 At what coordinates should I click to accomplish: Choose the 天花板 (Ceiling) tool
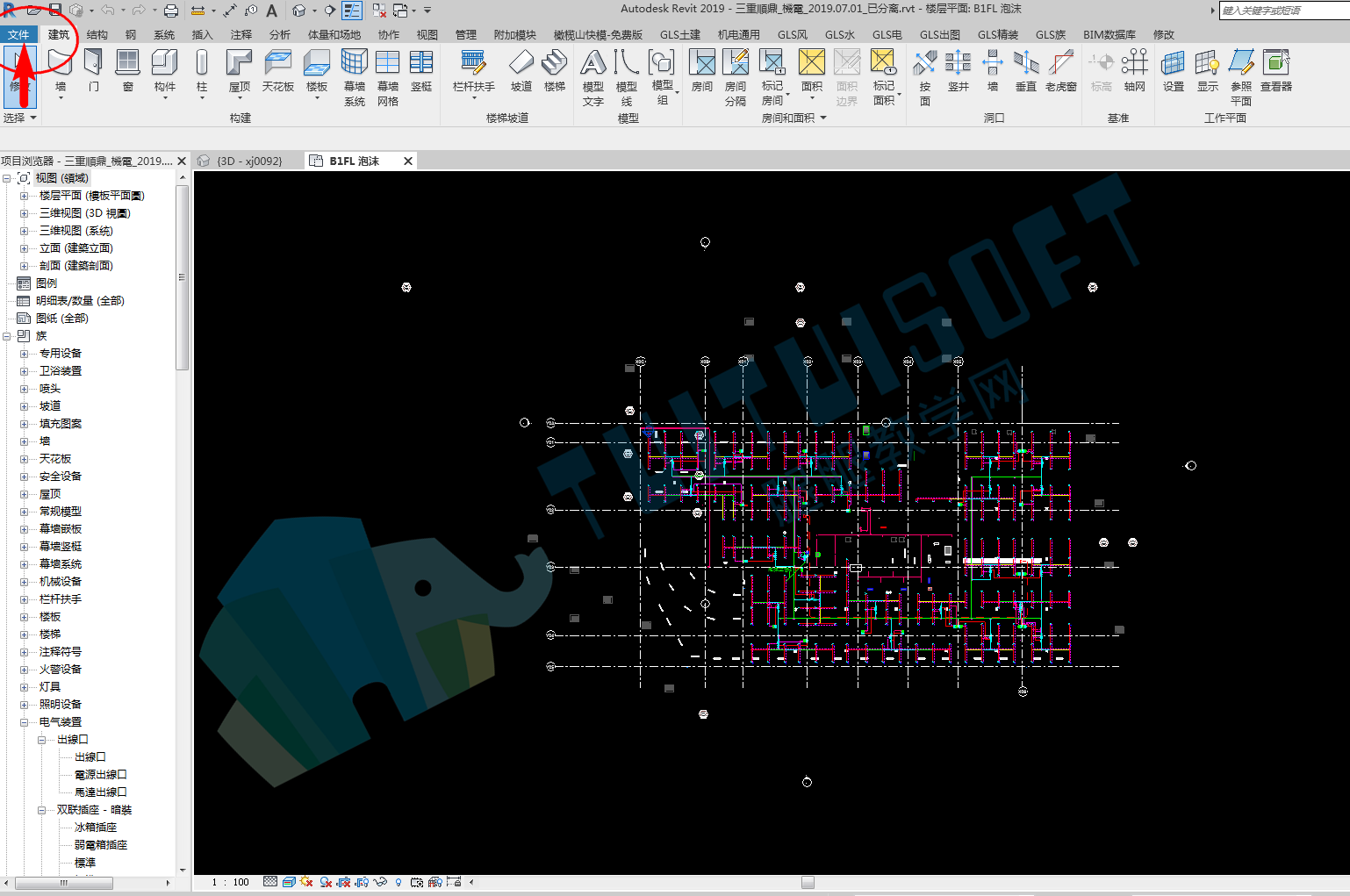point(278,70)
